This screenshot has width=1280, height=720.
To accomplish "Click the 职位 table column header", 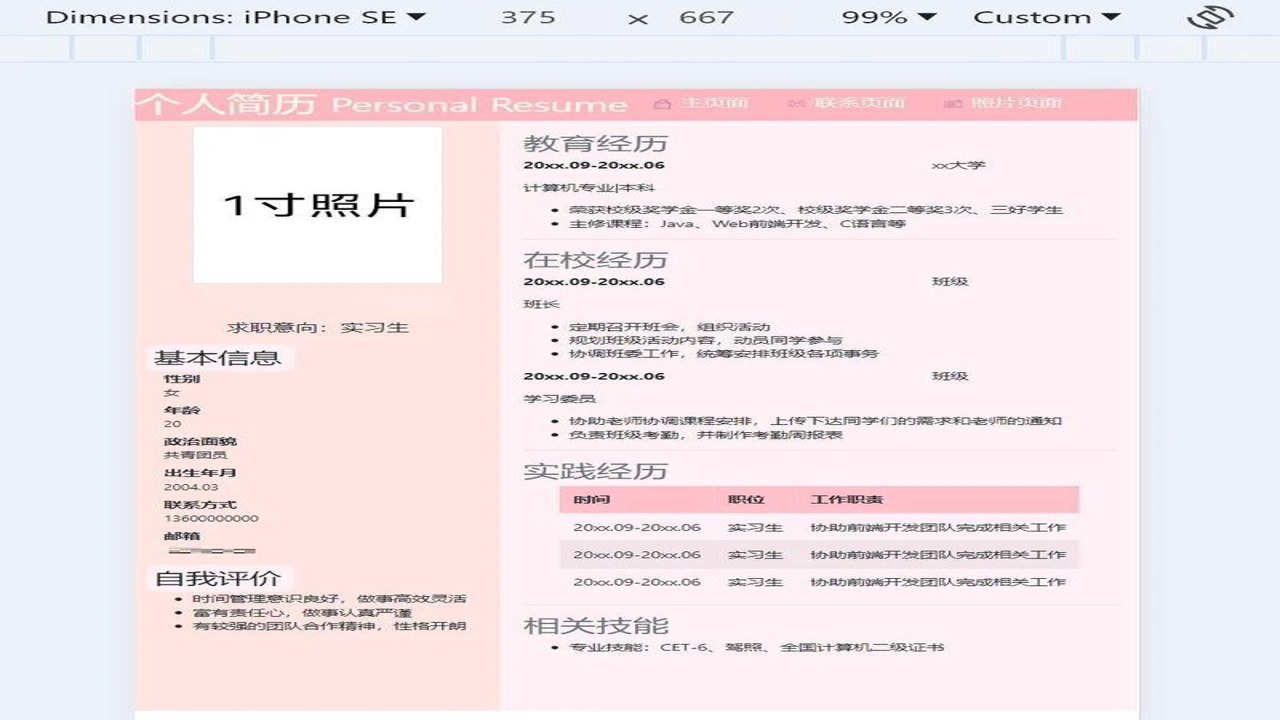I will pos(746,499).
